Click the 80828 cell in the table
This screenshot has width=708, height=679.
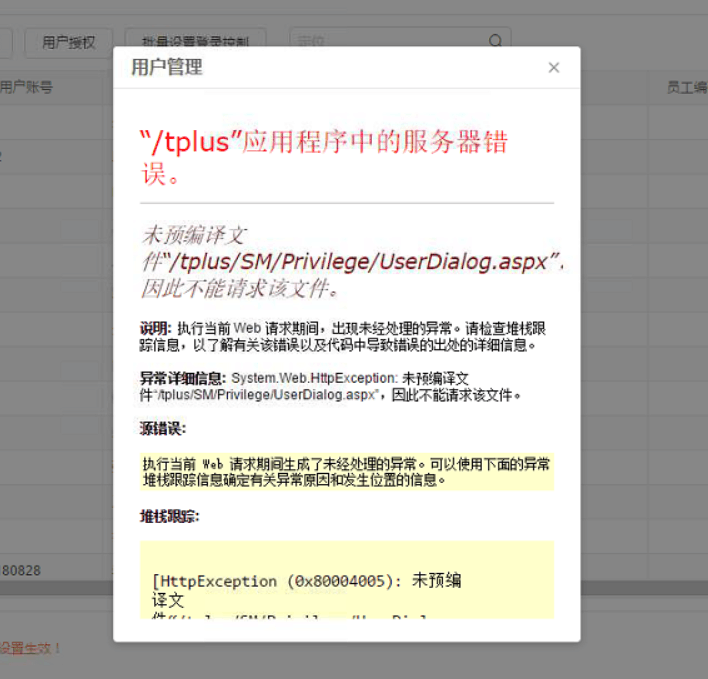pyautogui.click(x=21, y=571)
